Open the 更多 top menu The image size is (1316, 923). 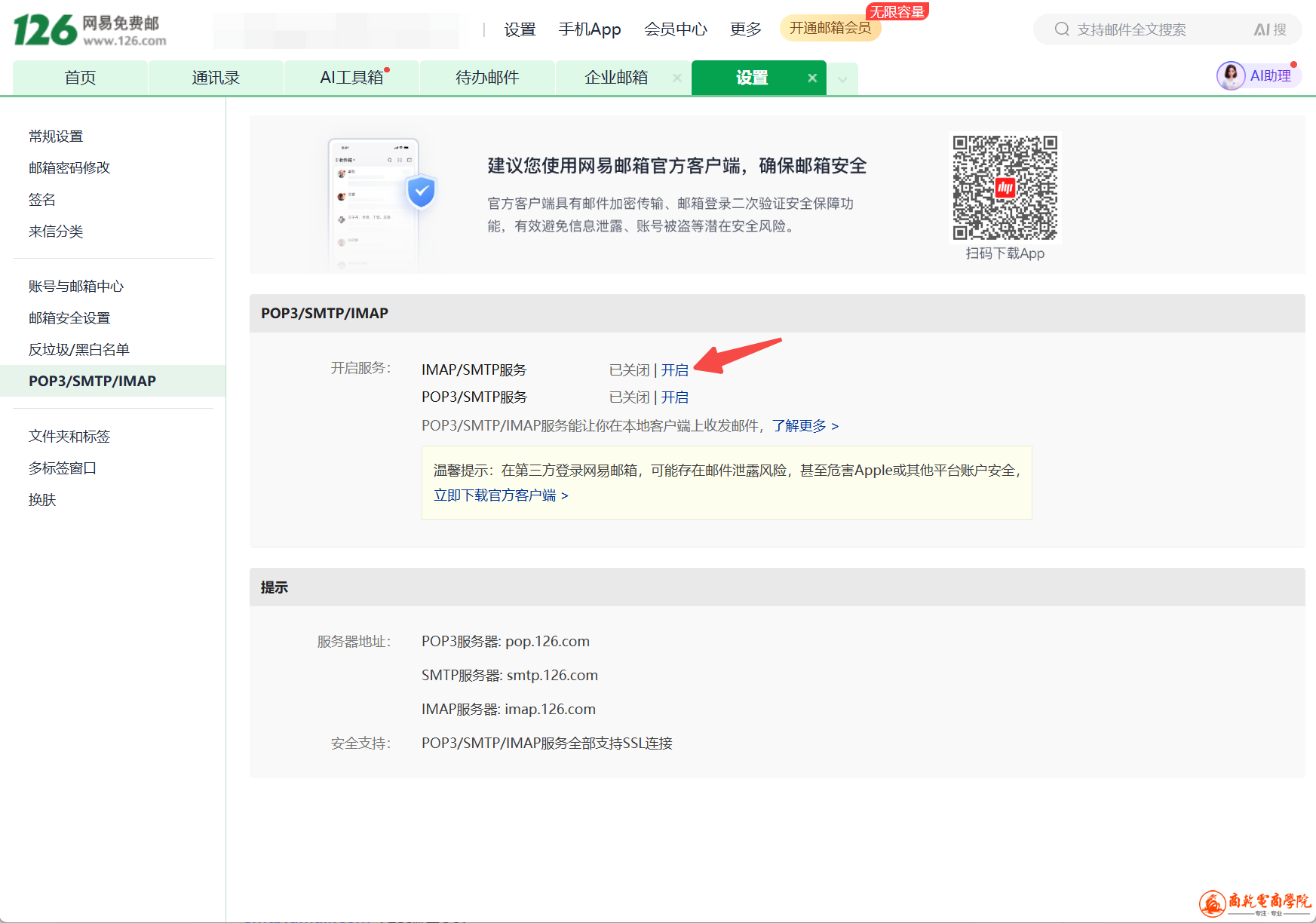pyautogui.click(x=746, y=29)
